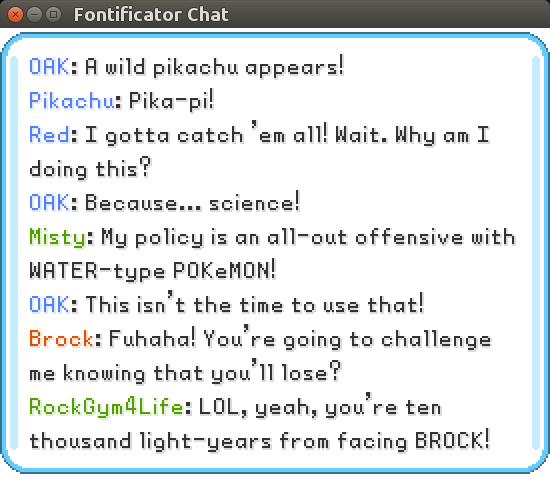Click the green Misty username
The width and height of the screenshot is (550, 478).
coord(58,238)
